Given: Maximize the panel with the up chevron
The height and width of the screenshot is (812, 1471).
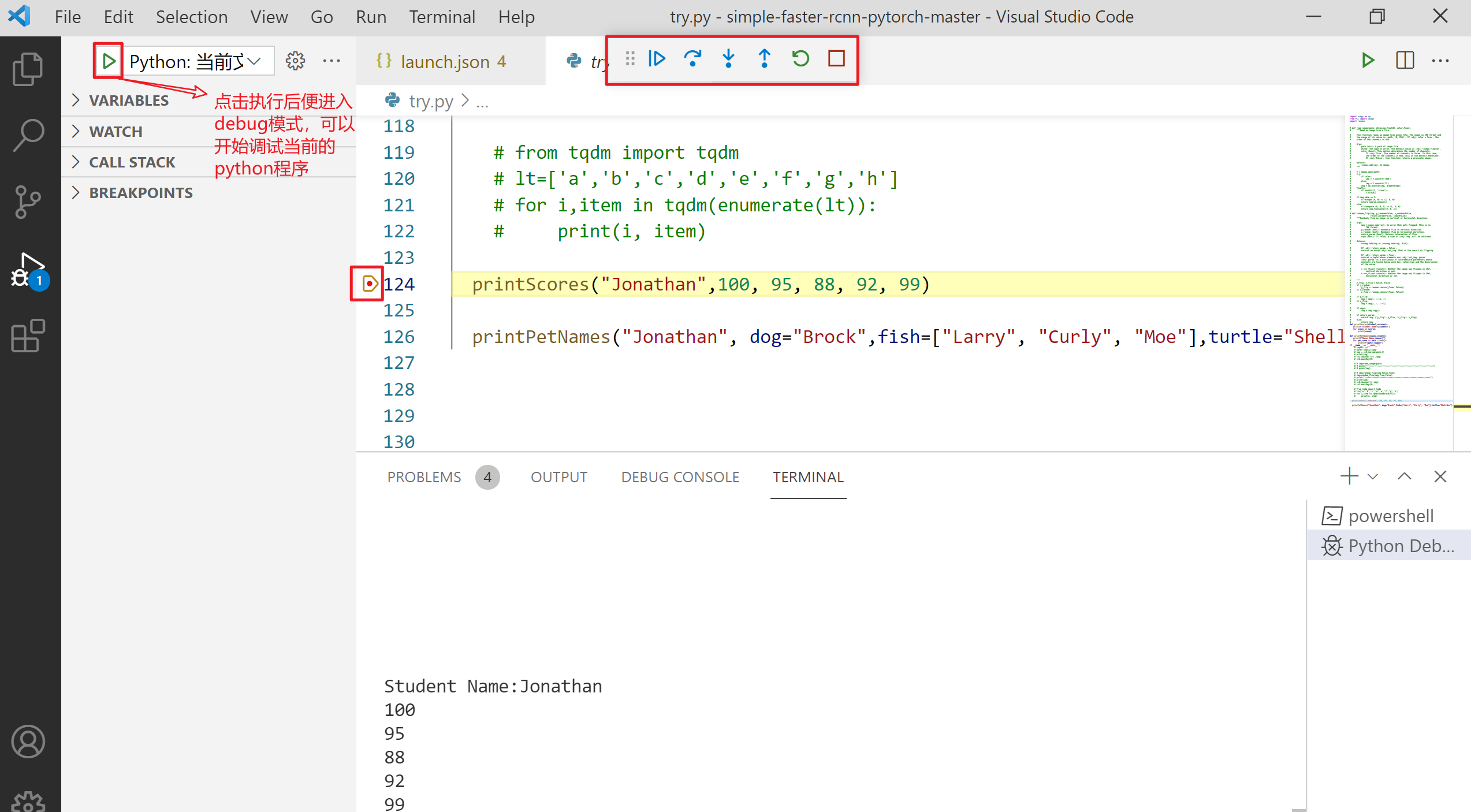Looking at the screenshot, I should pos(1405,477).
